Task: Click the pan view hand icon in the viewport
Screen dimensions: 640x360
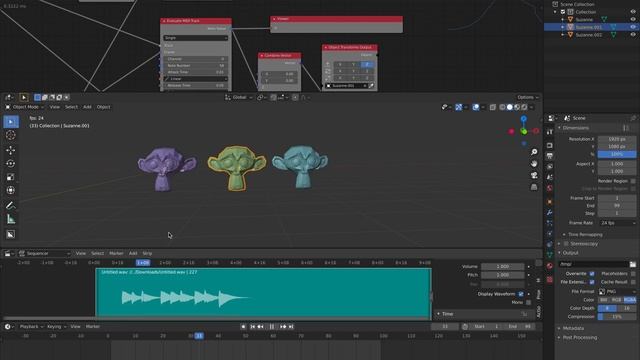Action: tap(534, 164)
